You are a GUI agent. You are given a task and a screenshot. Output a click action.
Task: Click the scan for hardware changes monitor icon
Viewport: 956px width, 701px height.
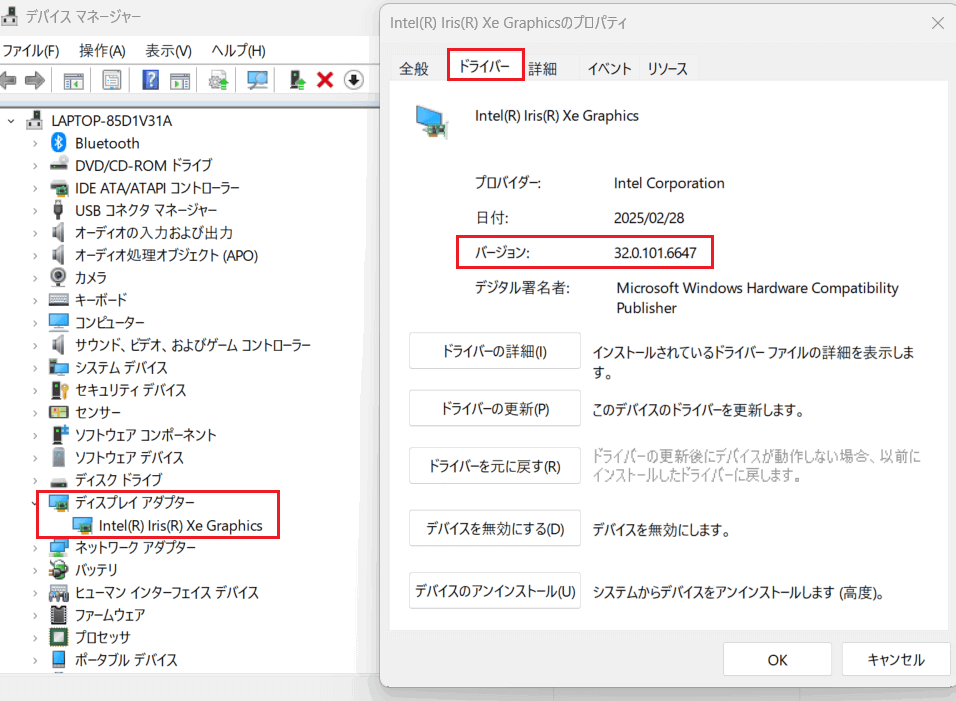point(257,80)
